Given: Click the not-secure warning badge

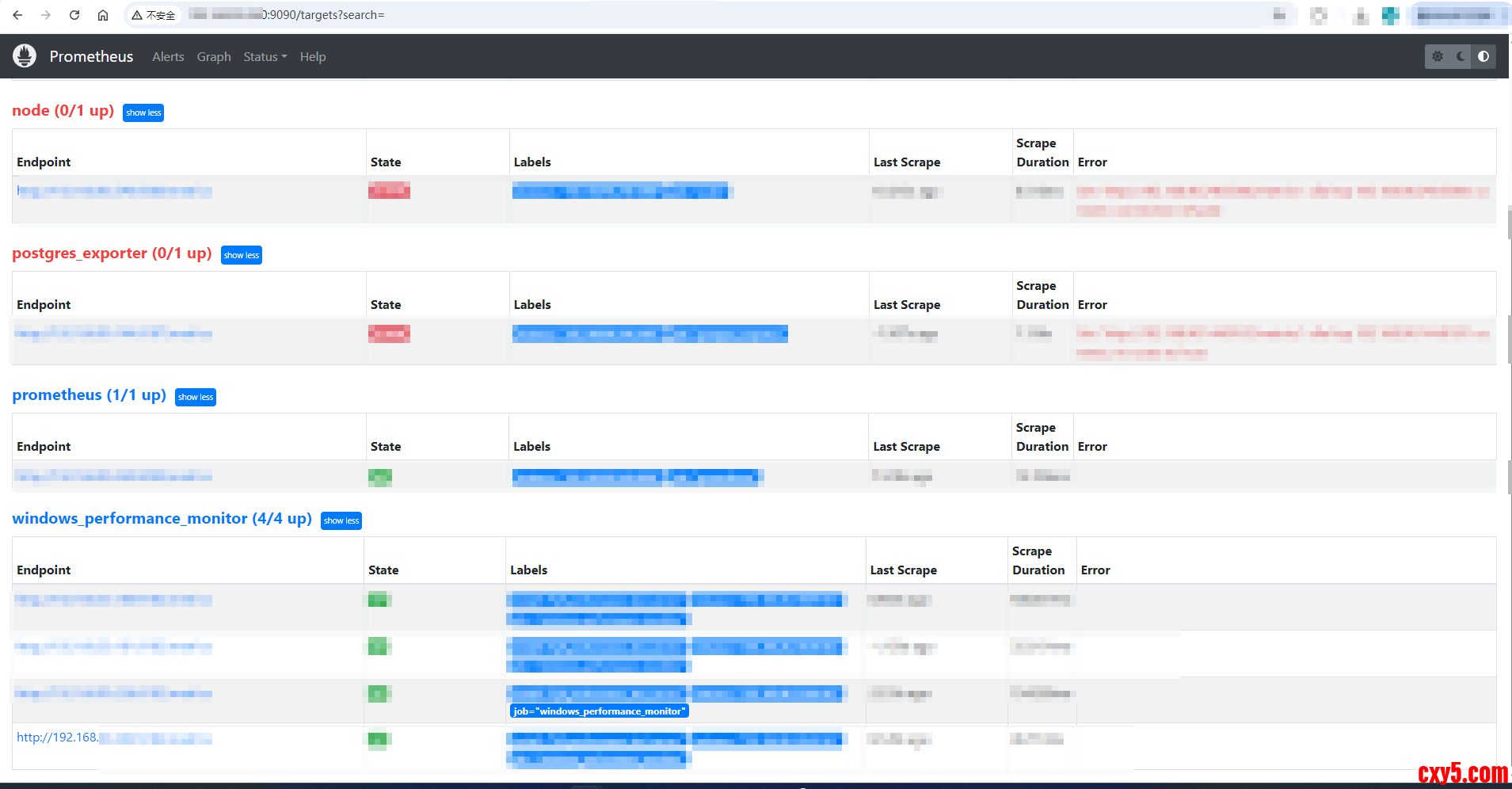Looking at the screenshot, I should (154, 15).
